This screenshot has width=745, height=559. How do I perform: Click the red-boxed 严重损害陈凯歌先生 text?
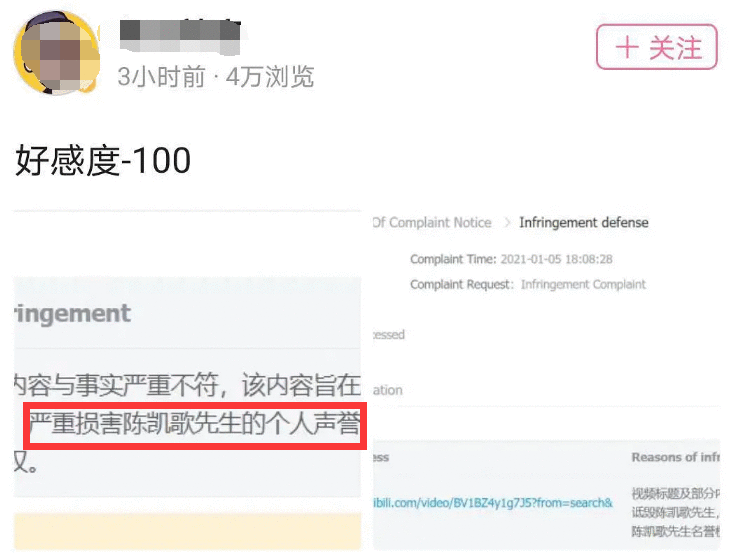(195, 425)
